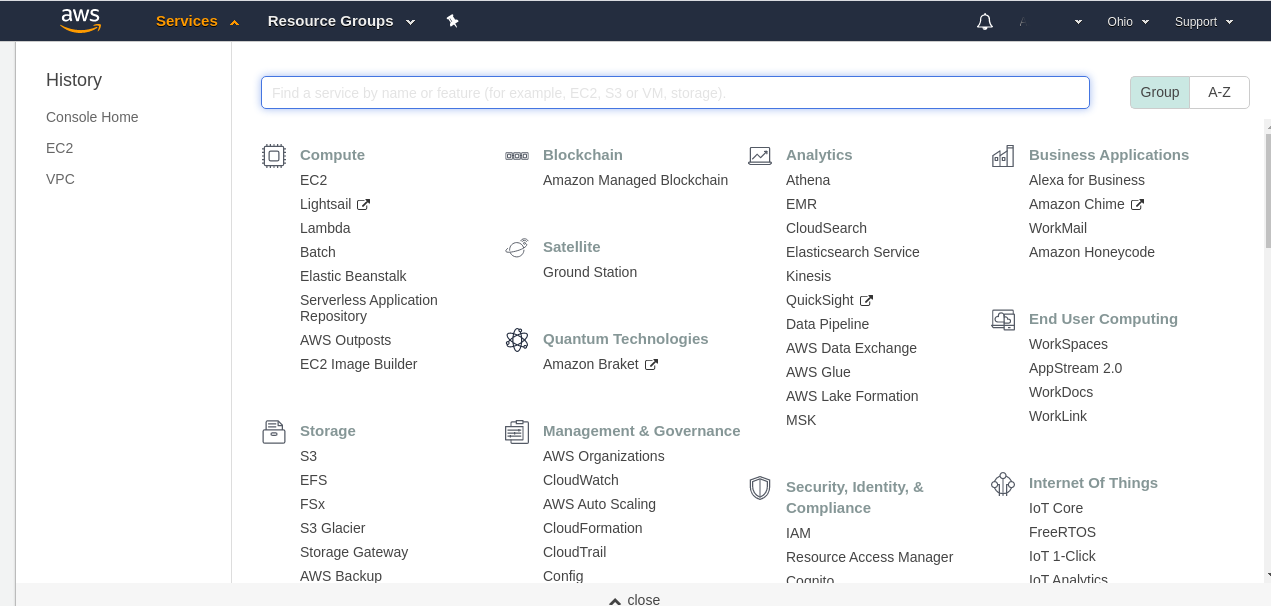Open EC2 from History sidebar
1271x606 pixels.
pos(60,148)
